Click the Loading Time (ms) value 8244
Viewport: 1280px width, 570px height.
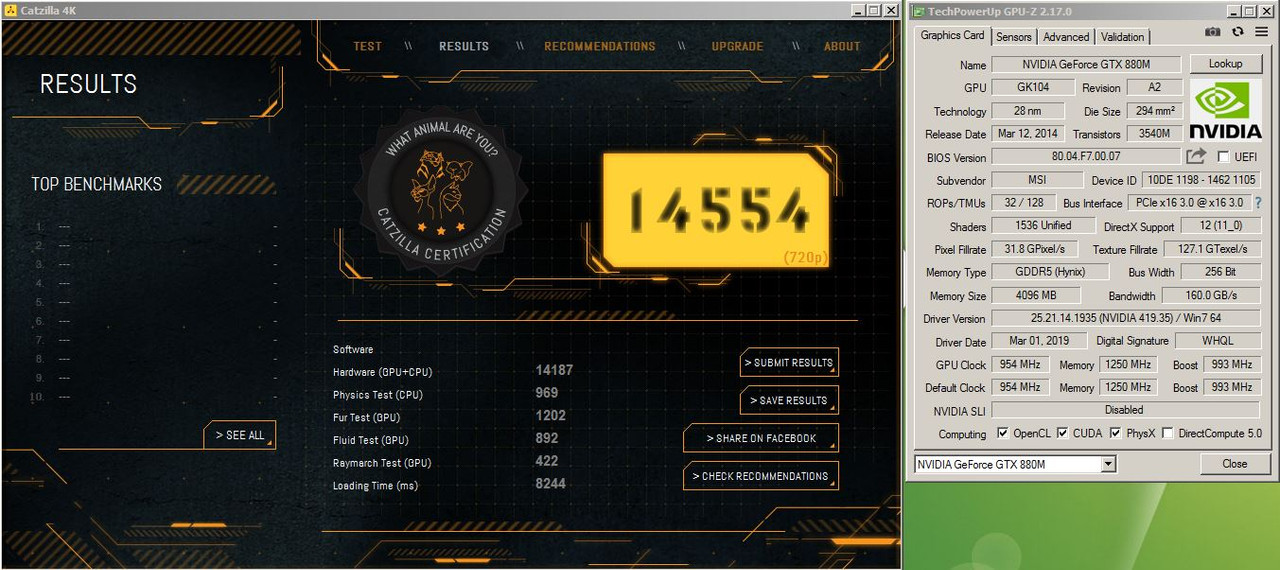coord(550,484)
